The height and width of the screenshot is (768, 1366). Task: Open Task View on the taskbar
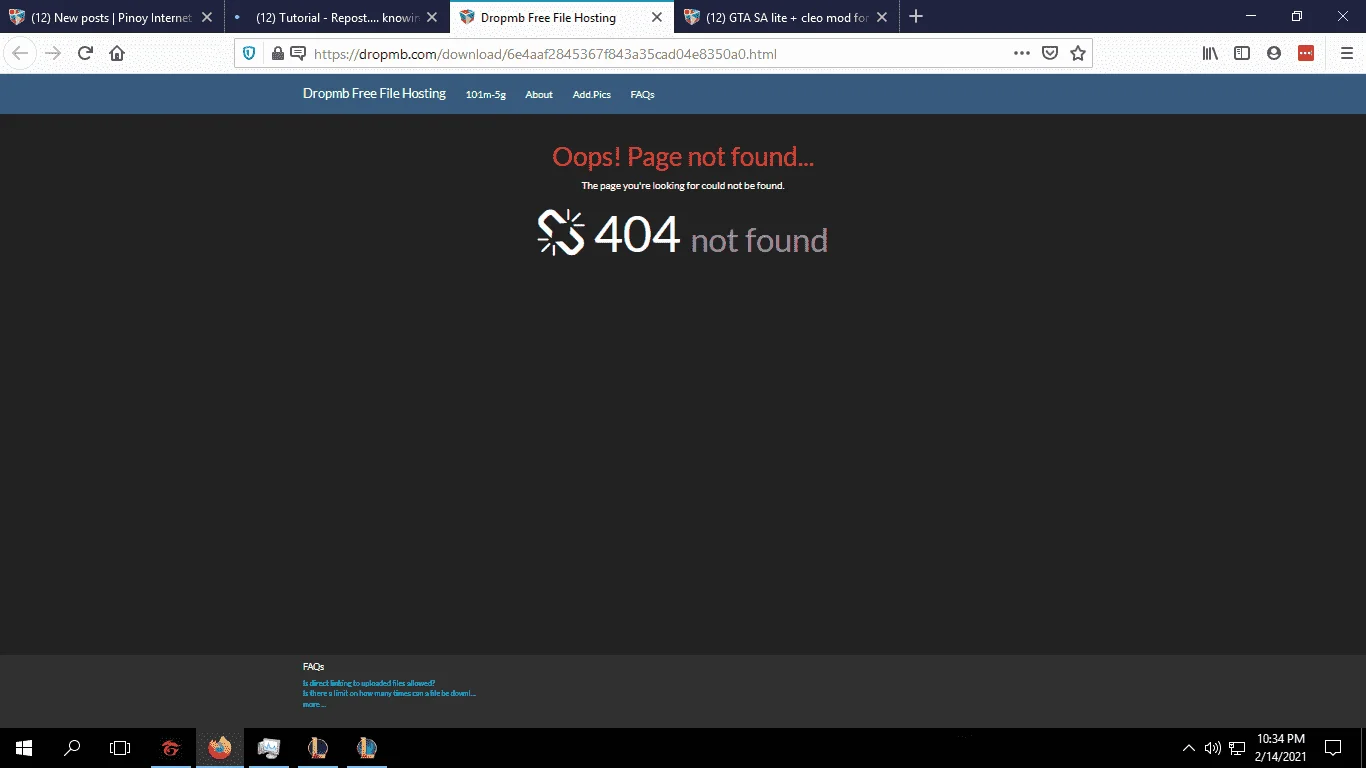click(120, 748)
